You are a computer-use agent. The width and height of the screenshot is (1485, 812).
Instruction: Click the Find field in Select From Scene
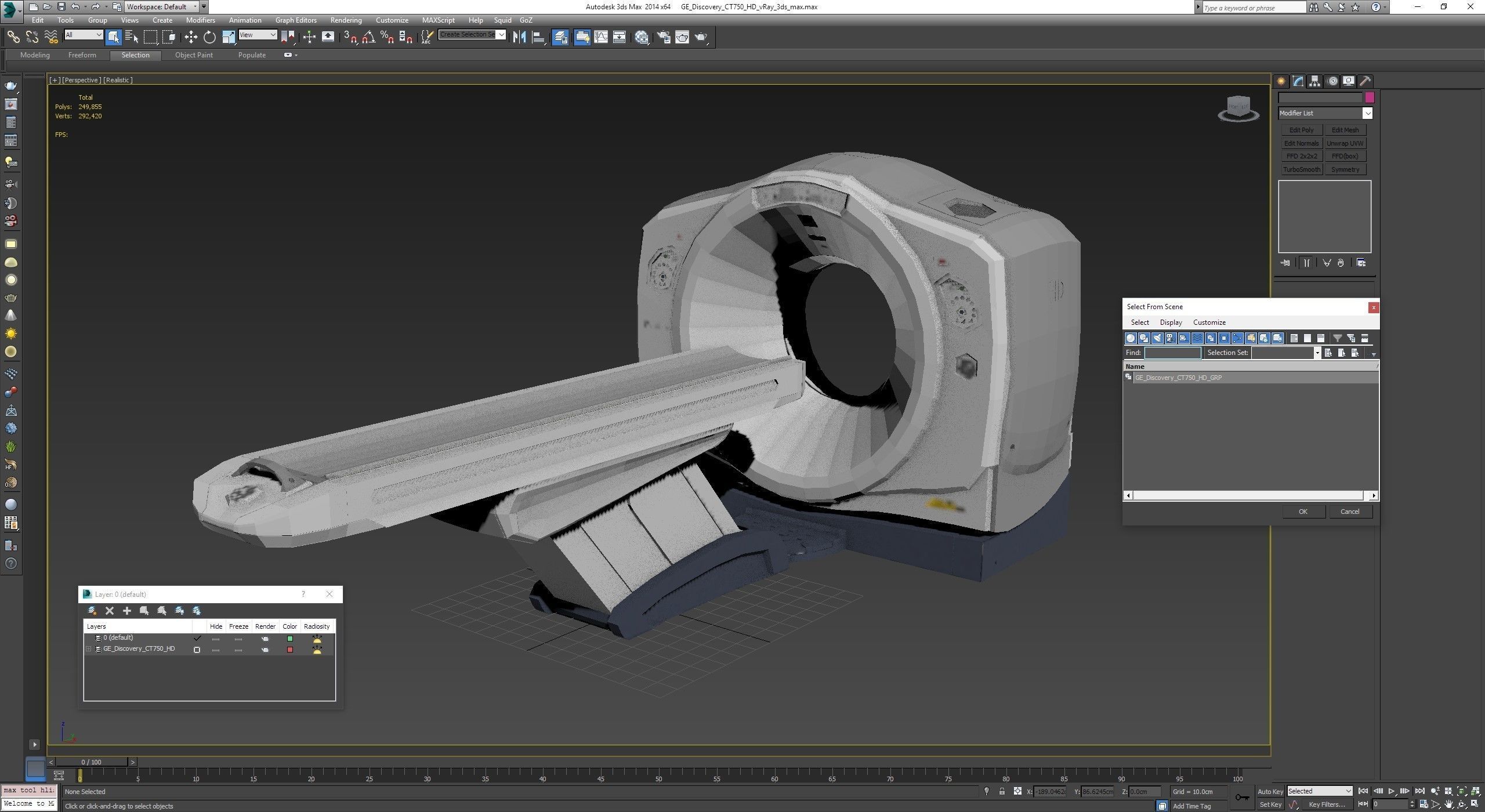pos(1172,353)
